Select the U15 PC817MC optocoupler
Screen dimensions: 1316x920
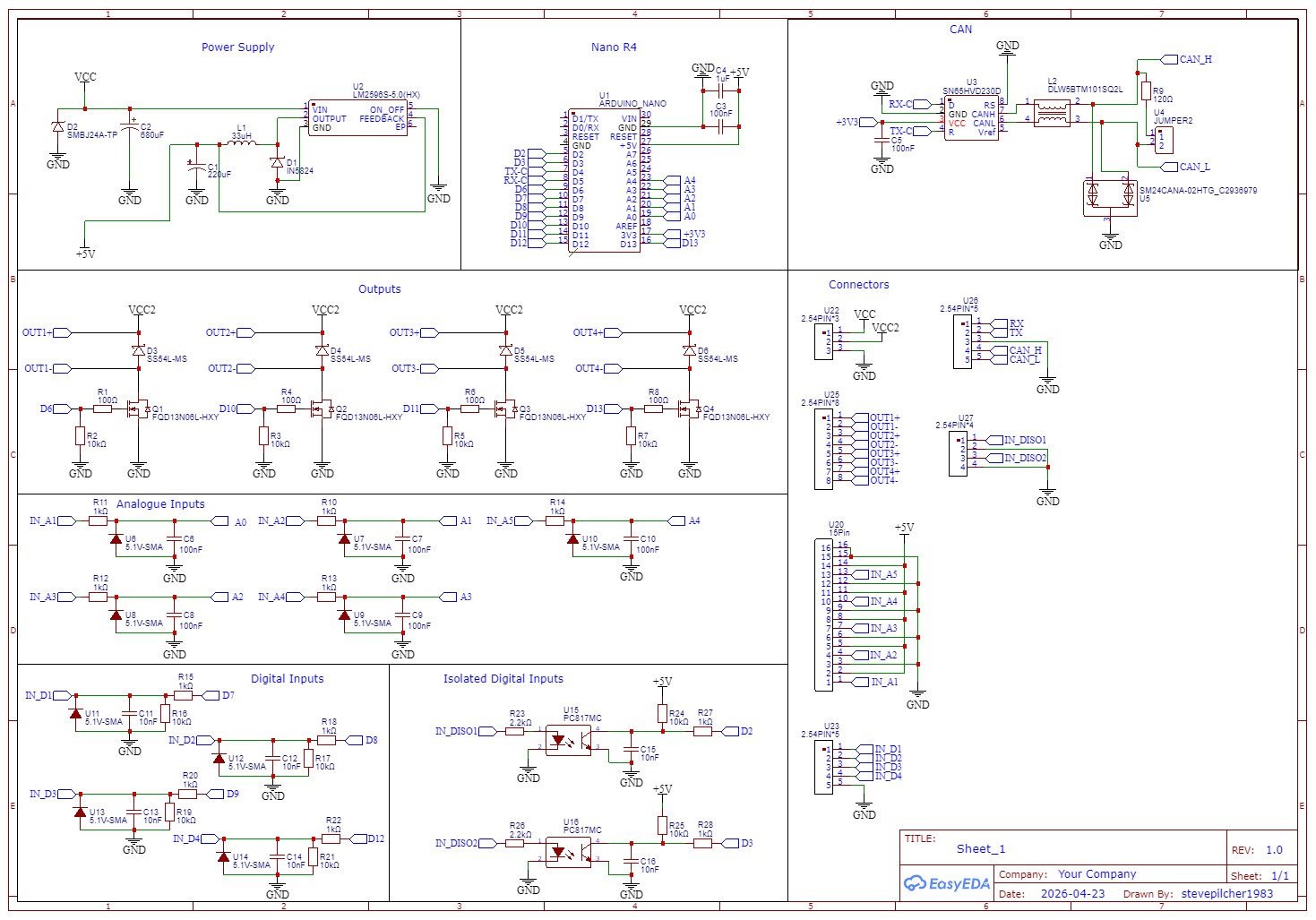click(569, 741)
